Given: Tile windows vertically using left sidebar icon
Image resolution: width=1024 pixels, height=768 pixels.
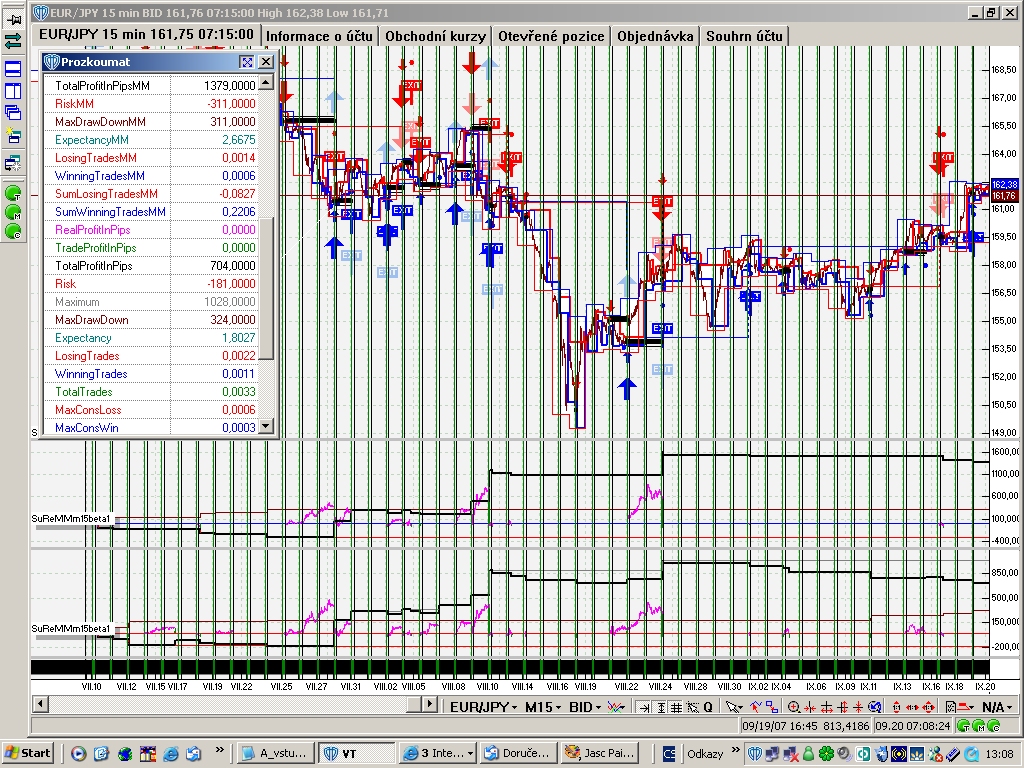Looking at the screenshot, I should point(13,91).
